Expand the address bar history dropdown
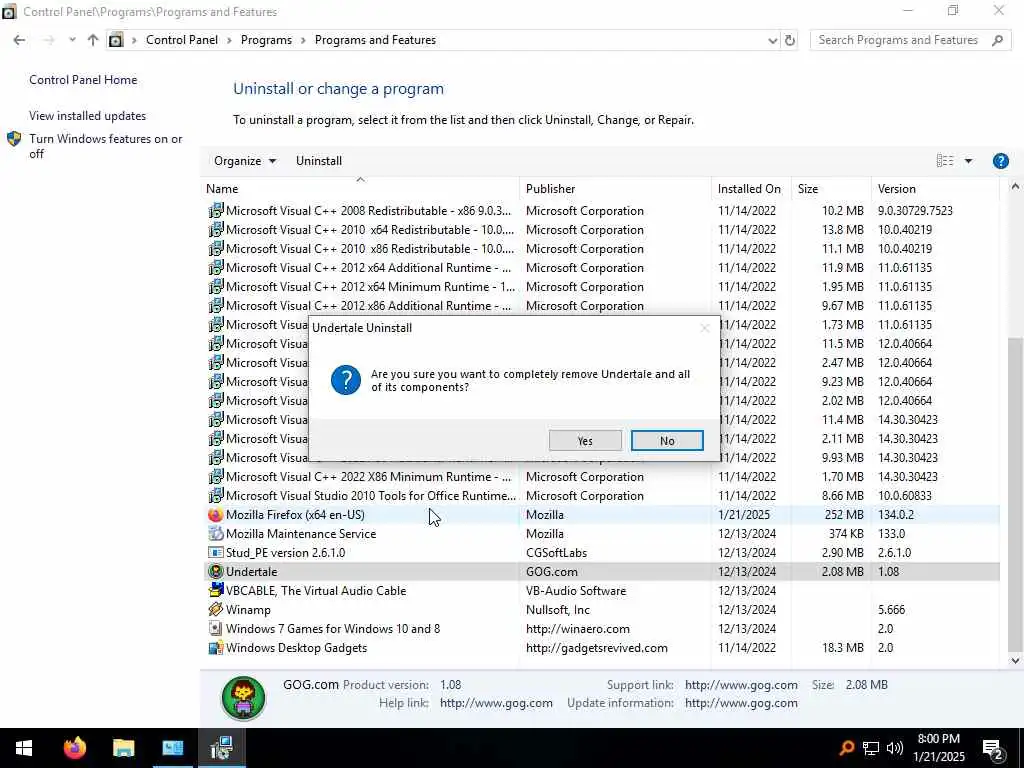Viewport: 1024px width, 768px height. [773, 40]
